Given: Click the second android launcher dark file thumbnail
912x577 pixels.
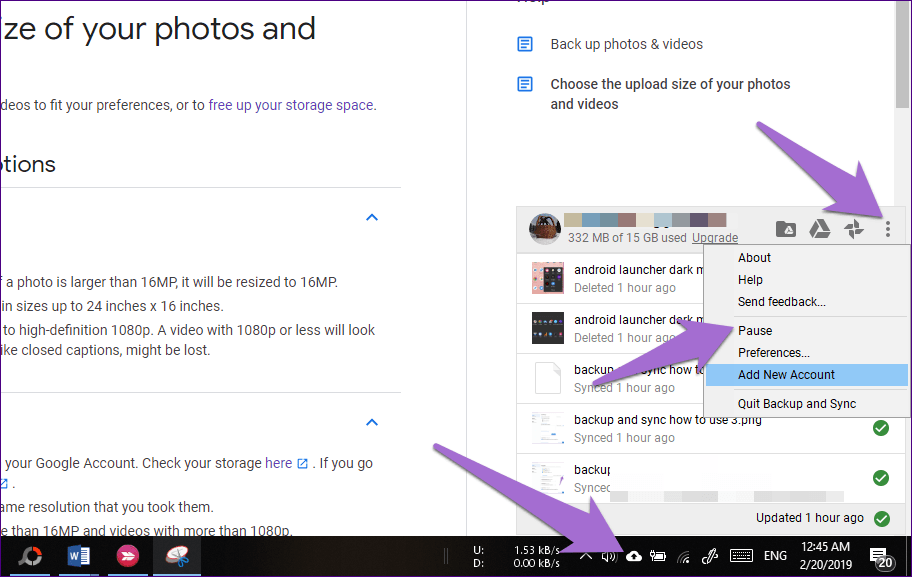Looking at the screenshot, I should [x=548, y=328].
